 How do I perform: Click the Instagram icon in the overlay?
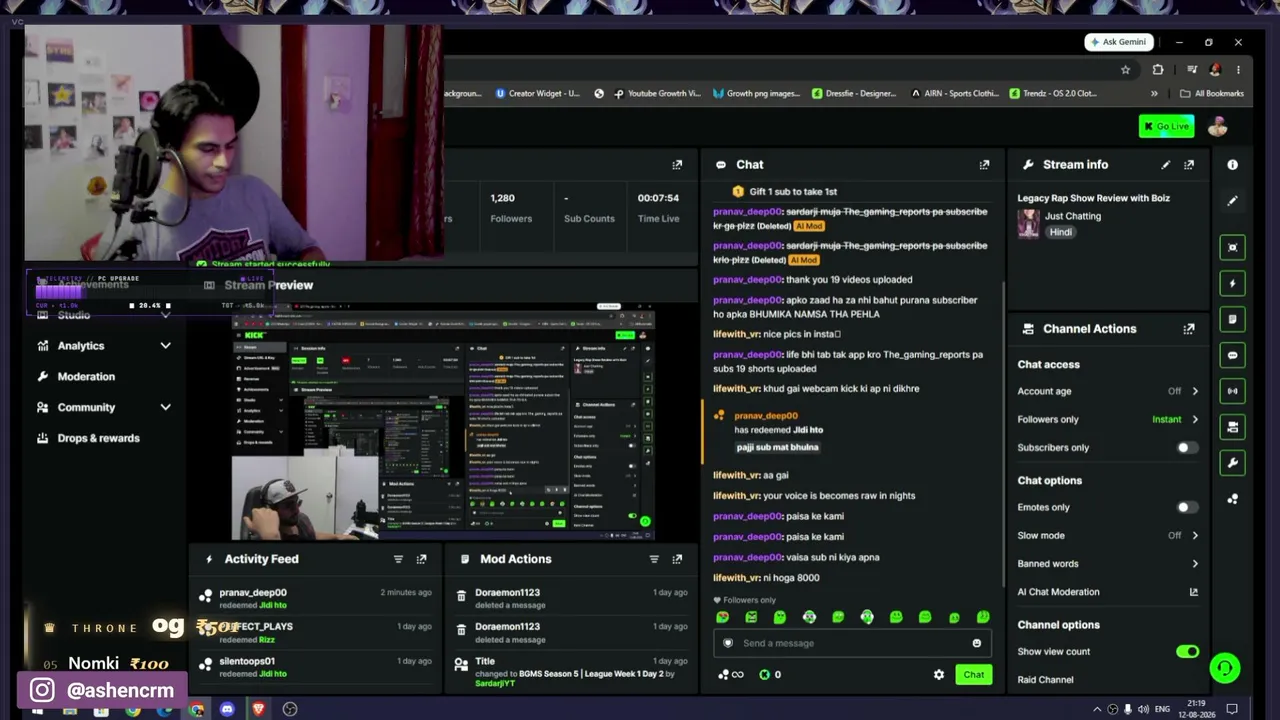(42, 690)
